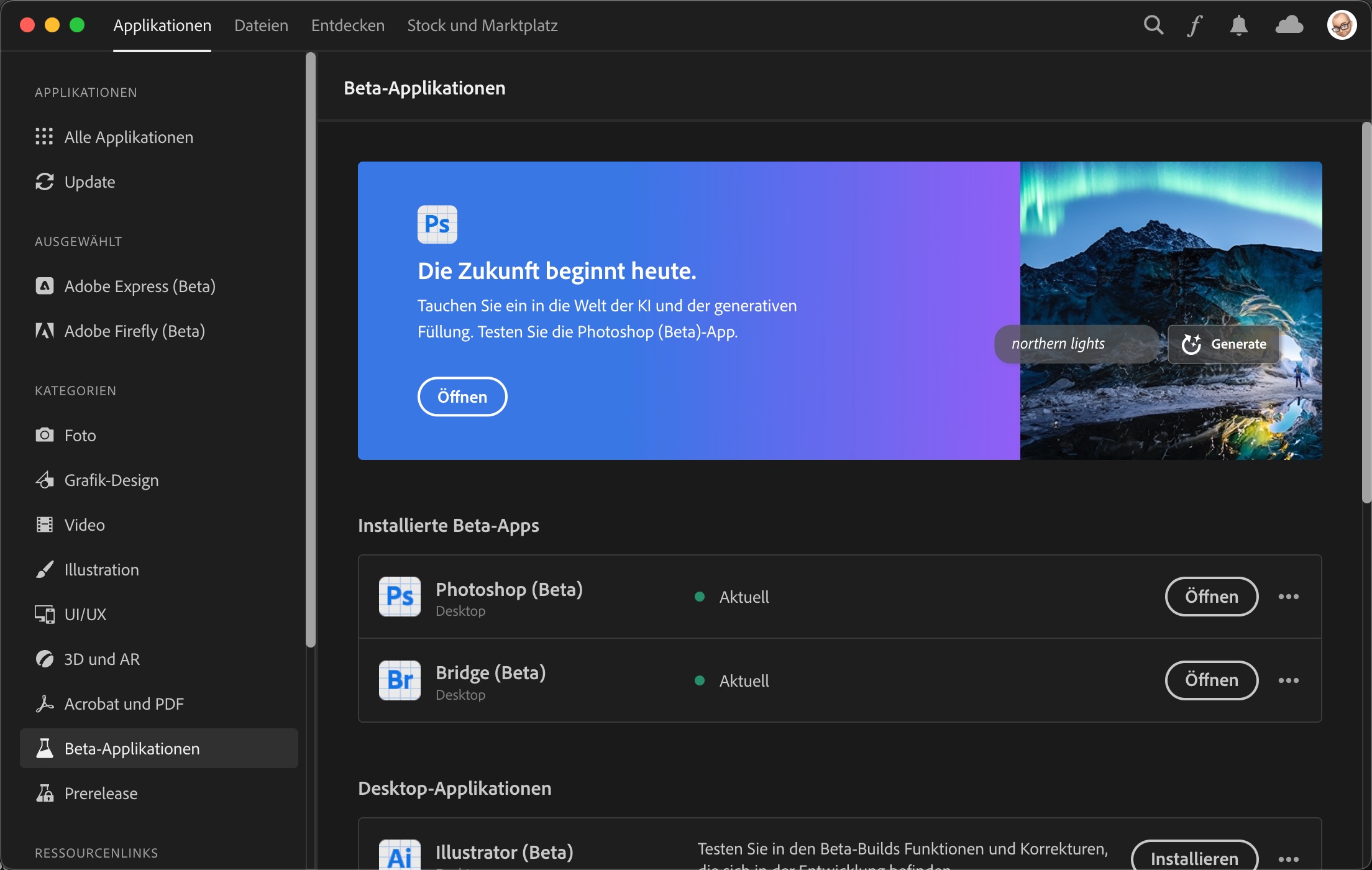This screenshot has width=1372, height=870.
Task: Click the 'Installierte Beta-Apps' heading
Action: pos(449,525)
